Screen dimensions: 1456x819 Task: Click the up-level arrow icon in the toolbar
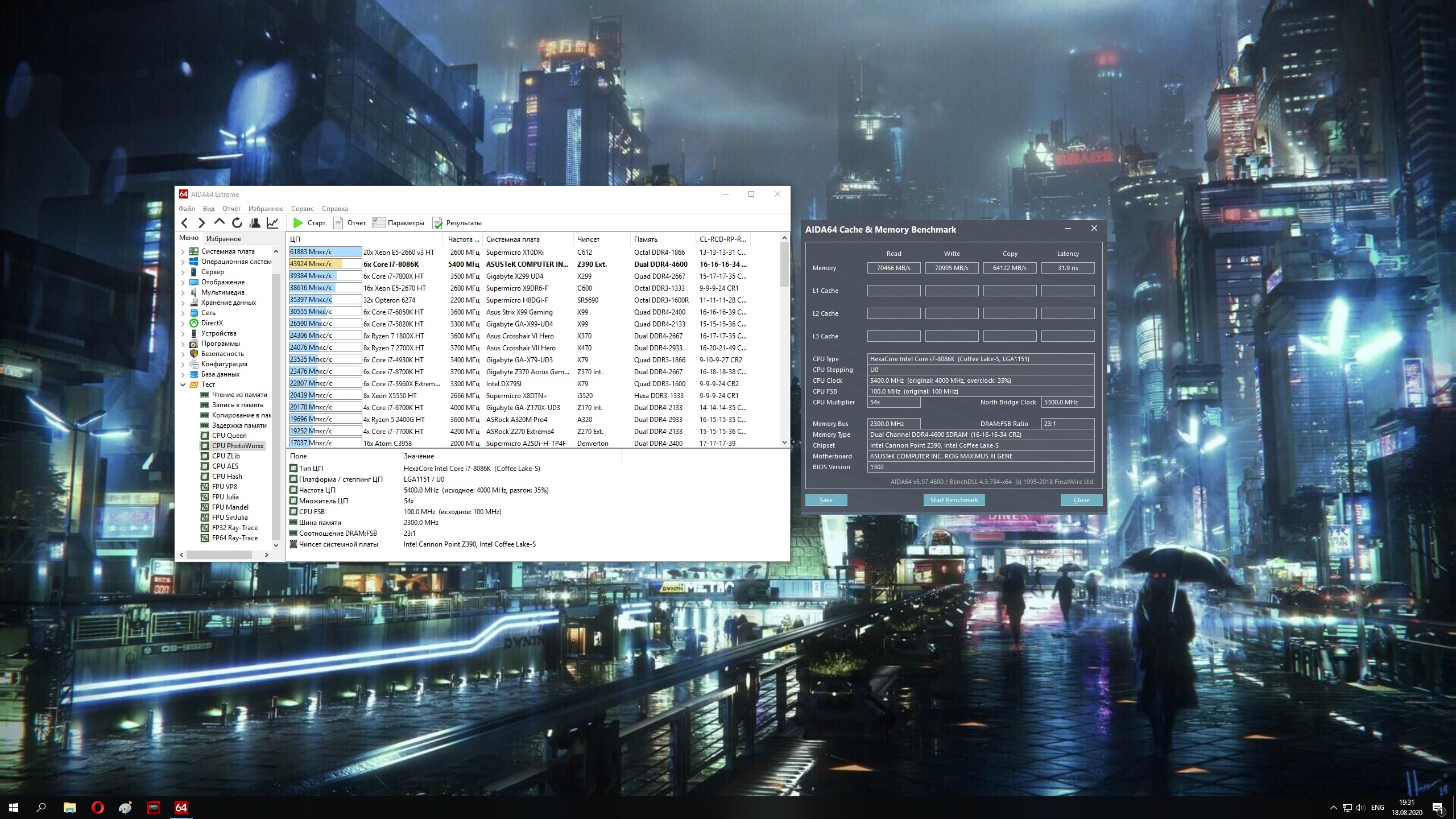tap(220, 222)
